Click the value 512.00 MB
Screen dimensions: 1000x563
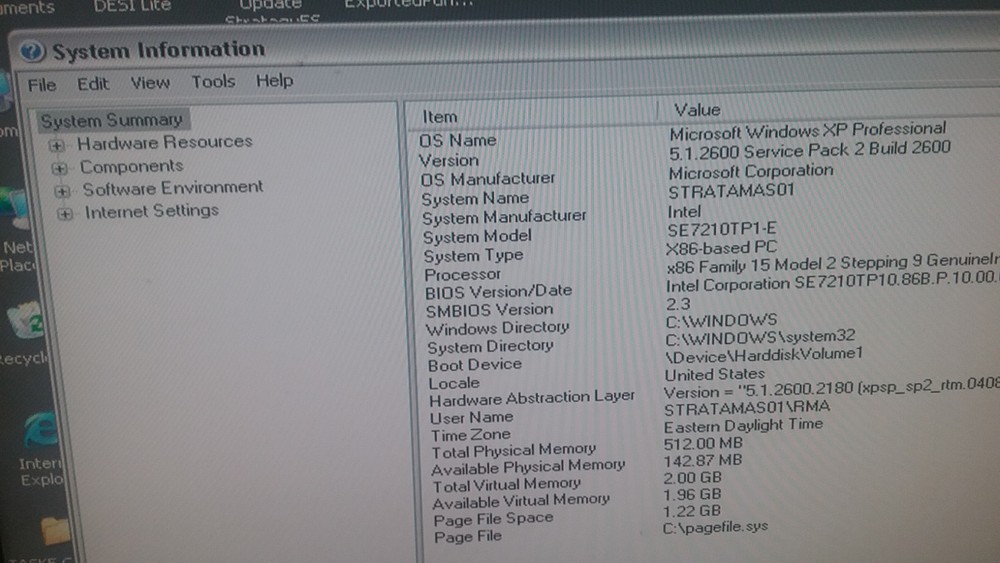(x=703, y=443)
